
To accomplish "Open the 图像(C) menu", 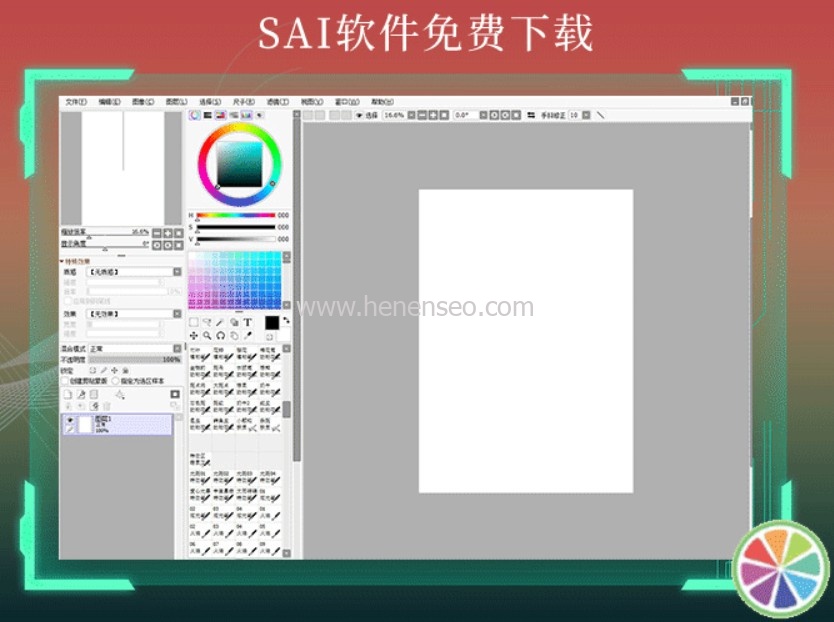I will tap(143, 102).
